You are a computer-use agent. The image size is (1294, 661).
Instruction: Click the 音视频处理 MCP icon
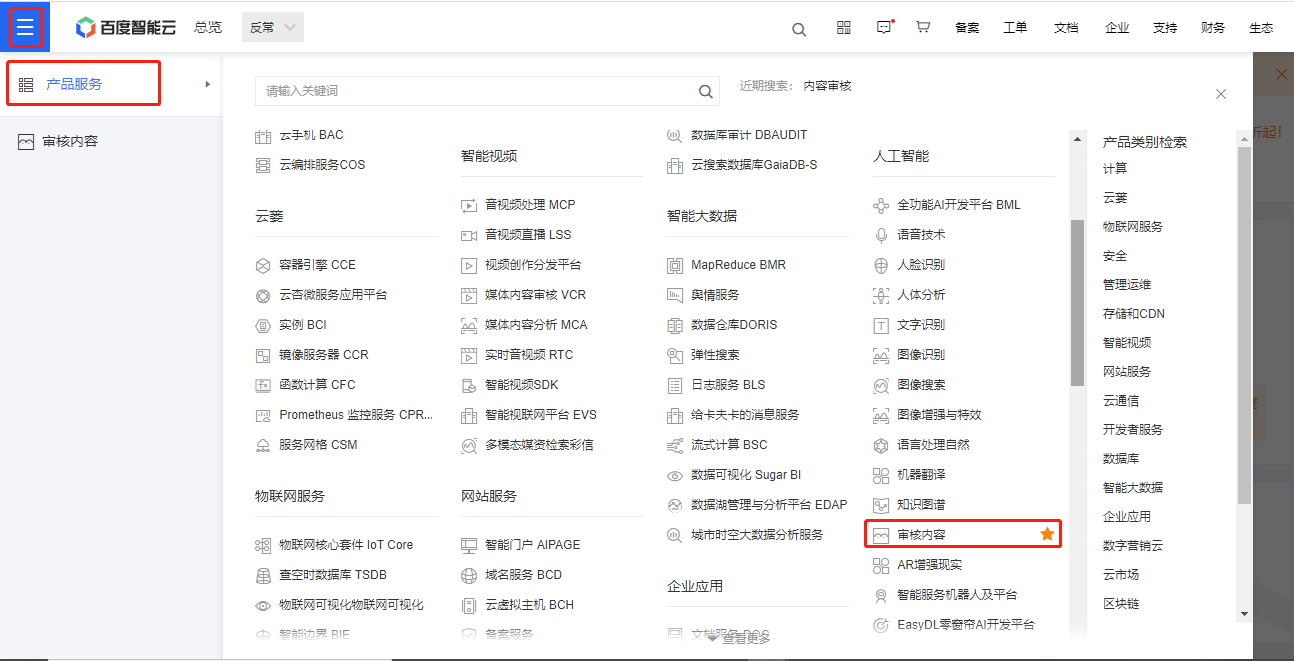469,205
